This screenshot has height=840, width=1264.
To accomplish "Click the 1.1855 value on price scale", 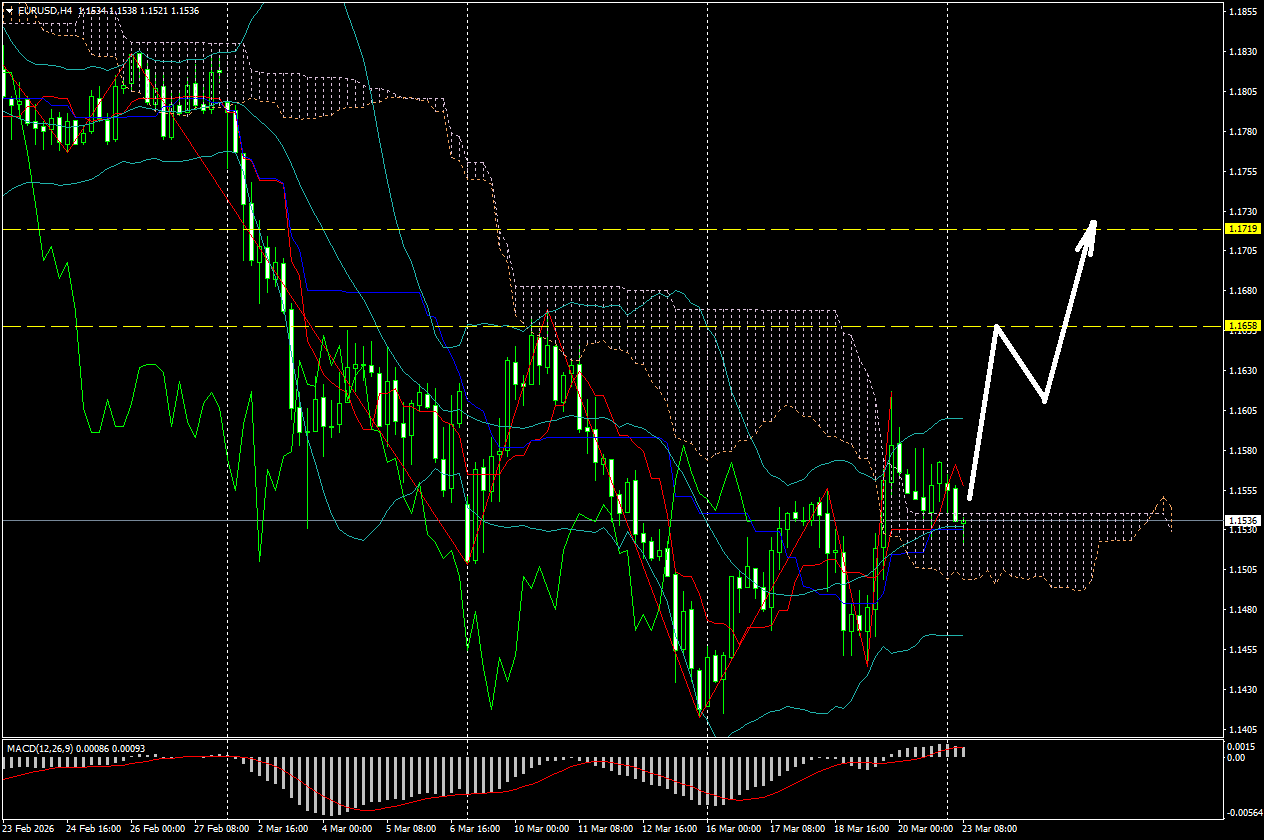I will click(1243, 12).
